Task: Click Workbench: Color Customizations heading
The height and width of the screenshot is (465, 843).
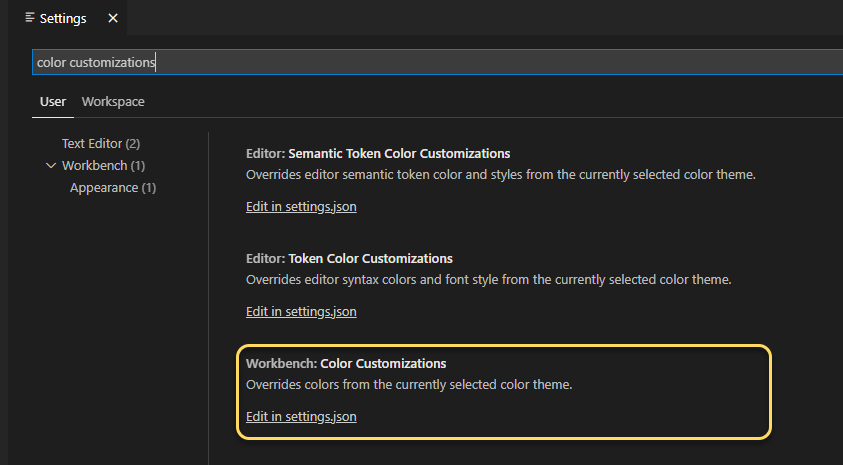Action: coord(346,363)
